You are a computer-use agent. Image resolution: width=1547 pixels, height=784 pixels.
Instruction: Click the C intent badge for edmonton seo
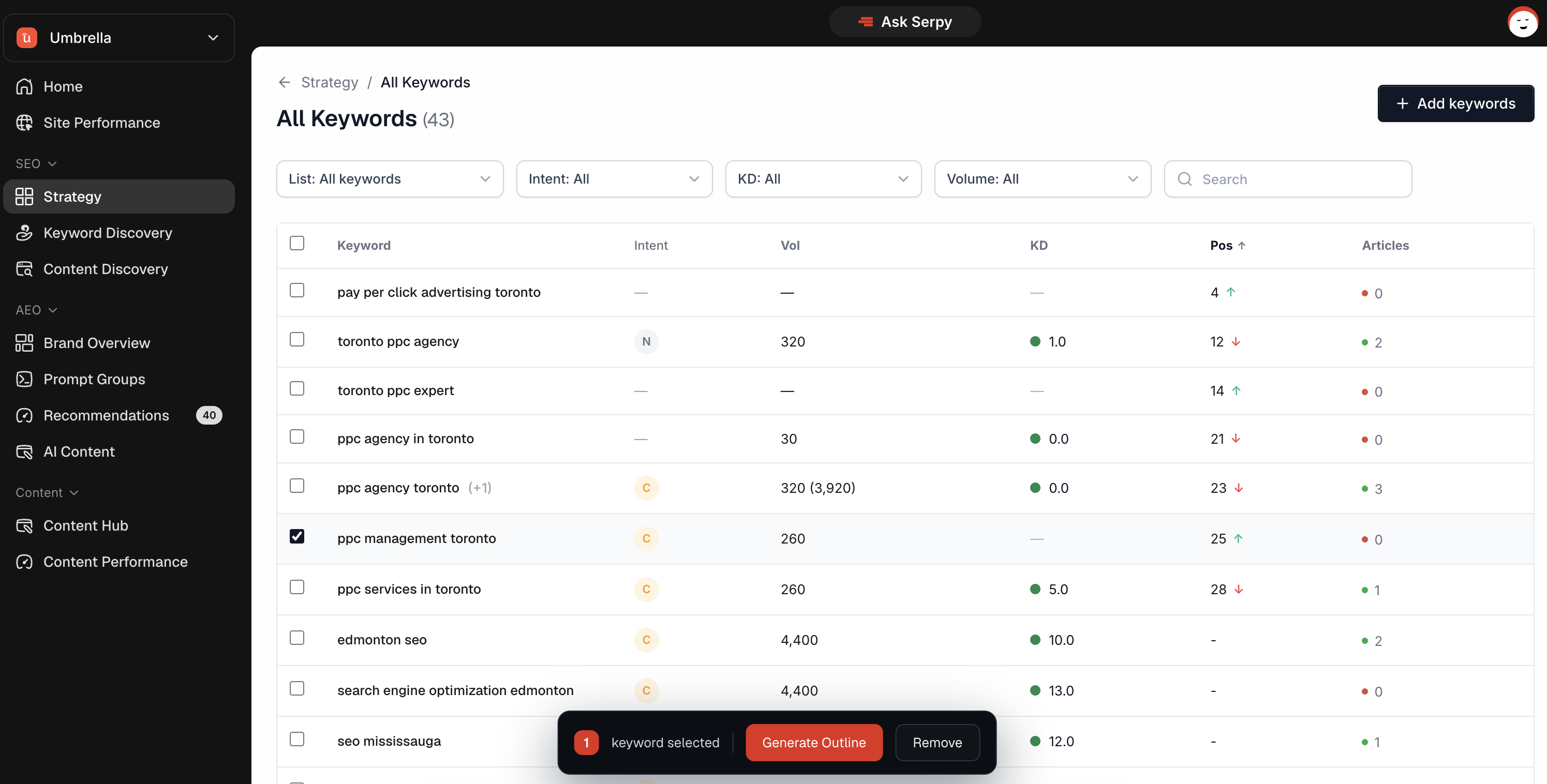646,639
